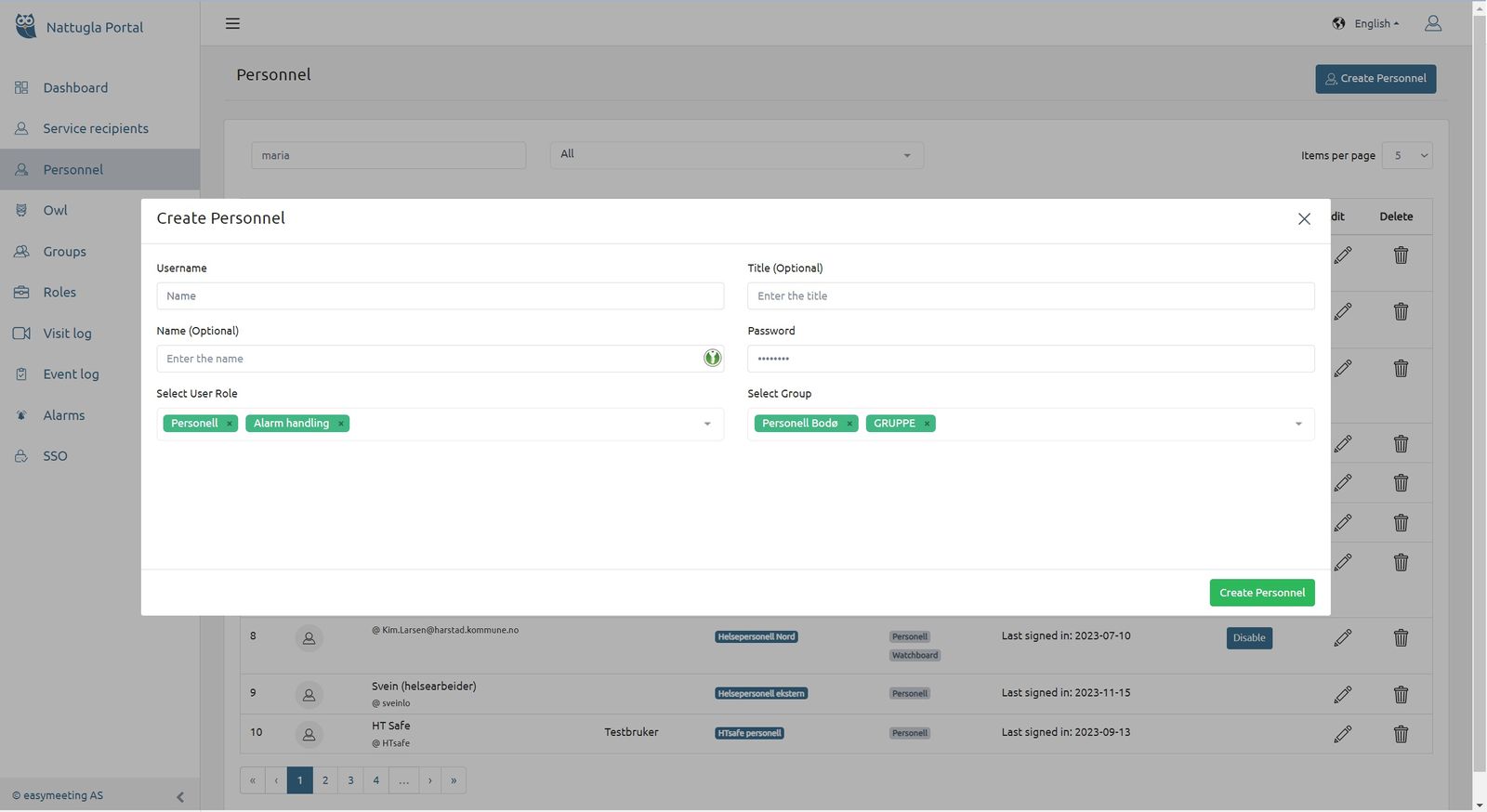The height and width of the screenshot is (812, 1487).
Task: Delete the HT Safe personnel row
Action: [1401, 734]
